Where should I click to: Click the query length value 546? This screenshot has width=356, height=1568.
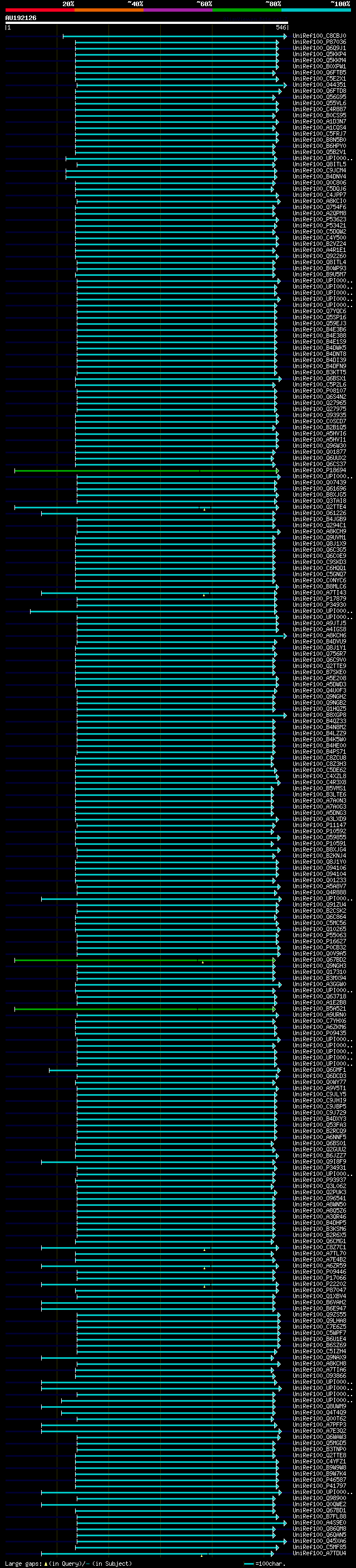280,27
